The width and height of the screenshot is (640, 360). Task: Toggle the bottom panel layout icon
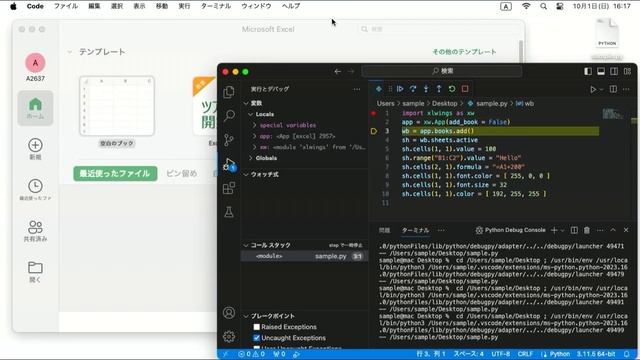[601, 71]
